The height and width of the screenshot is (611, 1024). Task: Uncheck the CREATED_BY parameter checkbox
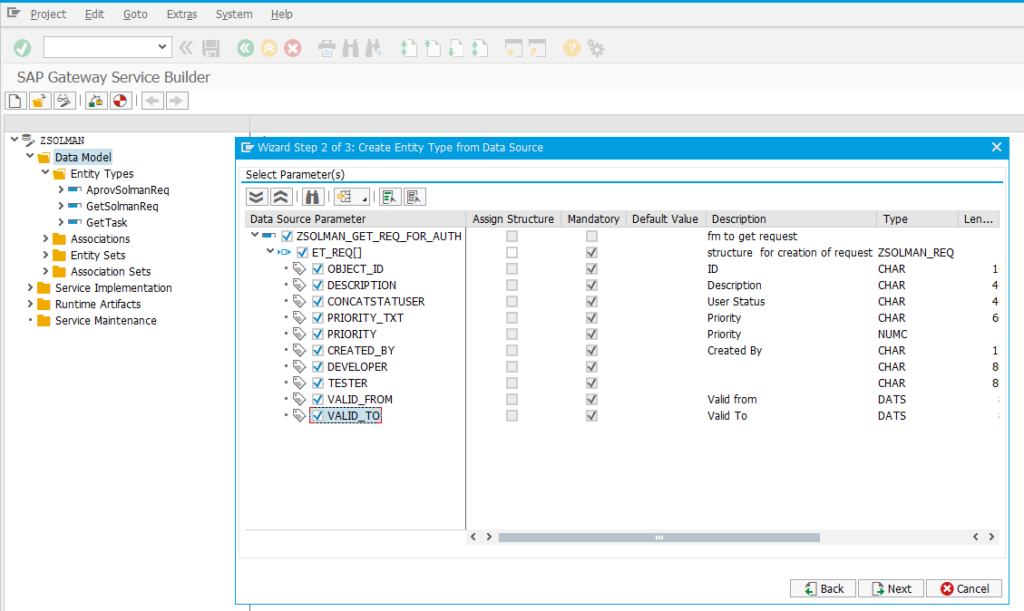click(318, 351)
